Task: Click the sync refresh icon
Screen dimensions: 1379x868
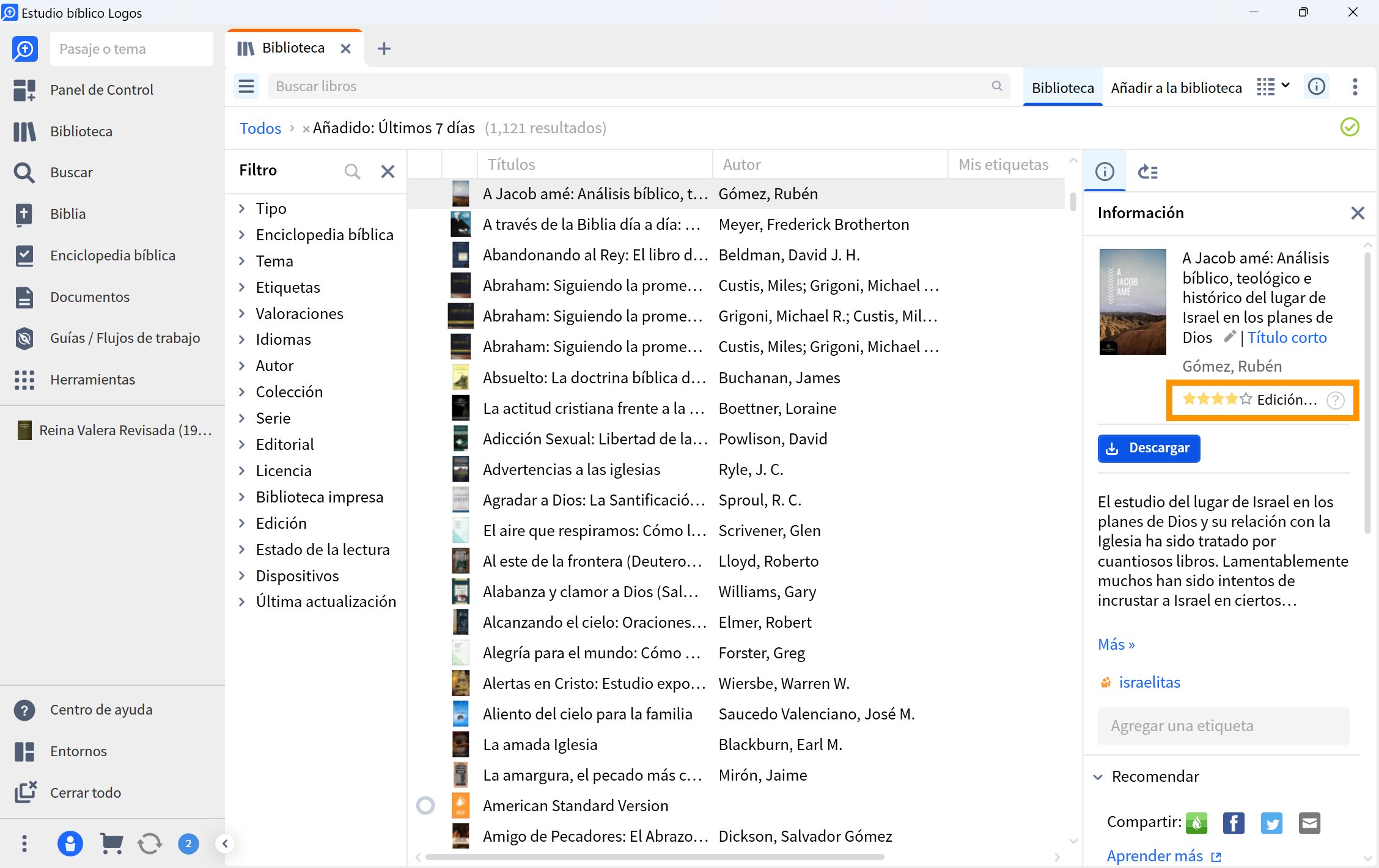Action: click(x=150, y=844)
